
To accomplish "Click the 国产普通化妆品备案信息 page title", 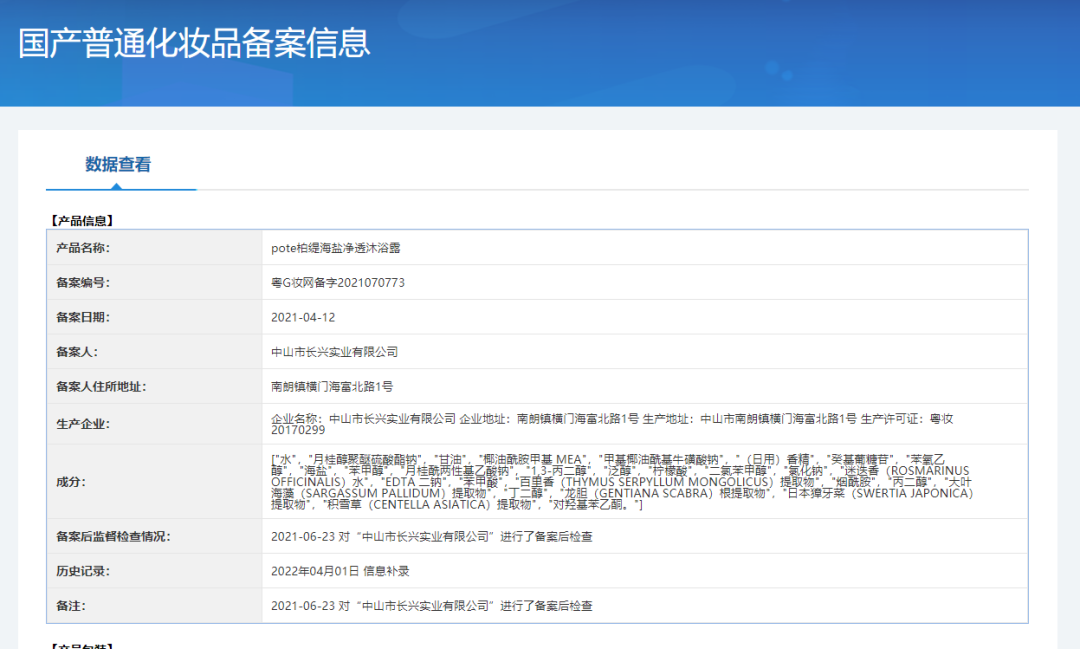I will coord(194,43).
